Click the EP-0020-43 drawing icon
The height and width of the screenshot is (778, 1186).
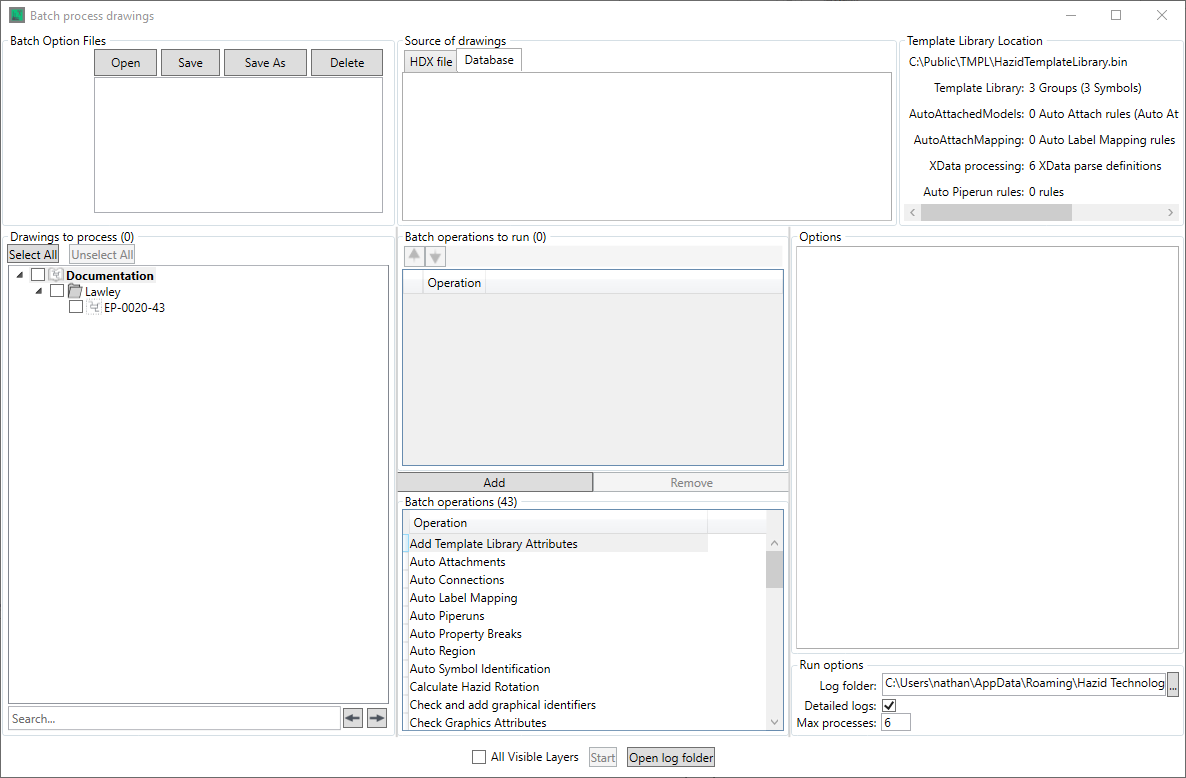click(x=94, y=308)
